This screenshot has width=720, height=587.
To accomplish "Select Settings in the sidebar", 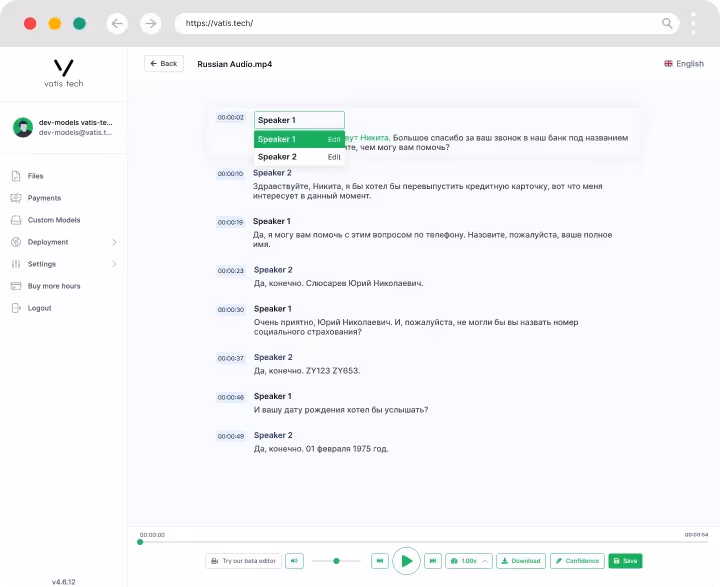I will coord(42,264).
